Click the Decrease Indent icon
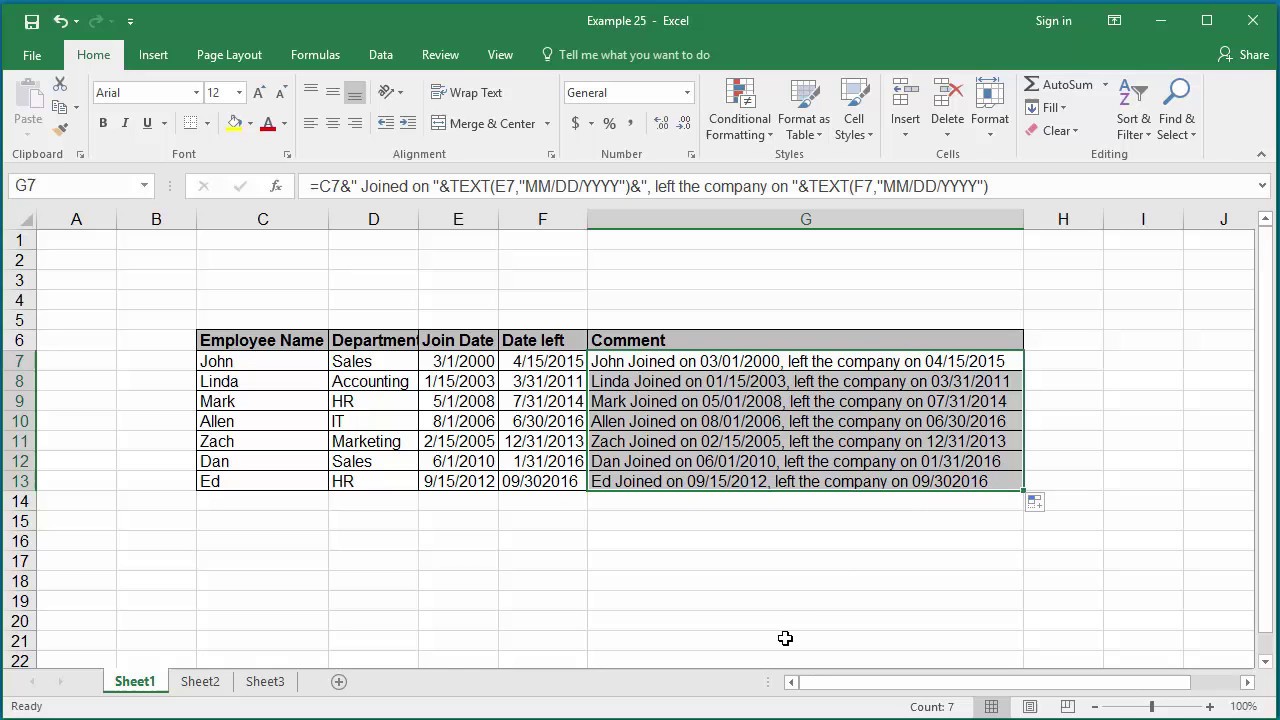This screenshot has height=720, width=1280. point(386,123)
